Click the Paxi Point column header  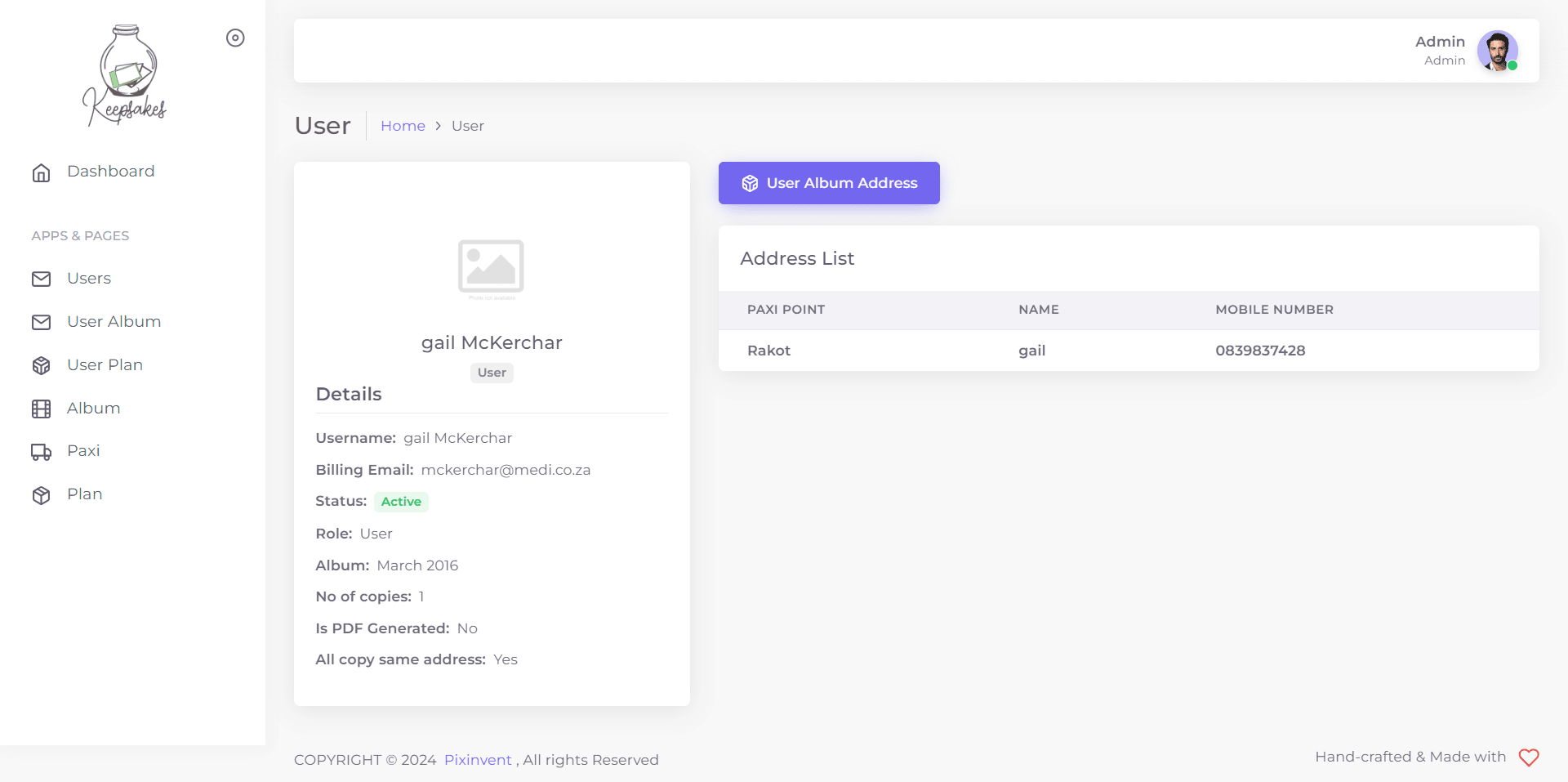point(786,310)
